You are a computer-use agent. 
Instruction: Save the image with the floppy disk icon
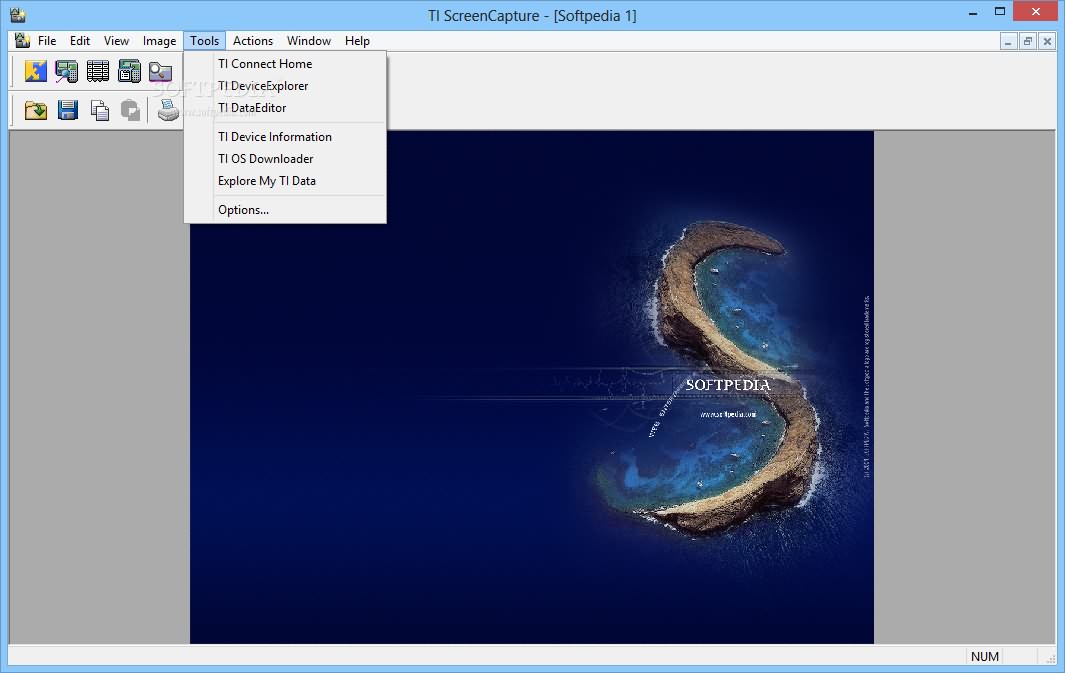tap(67, 109)
